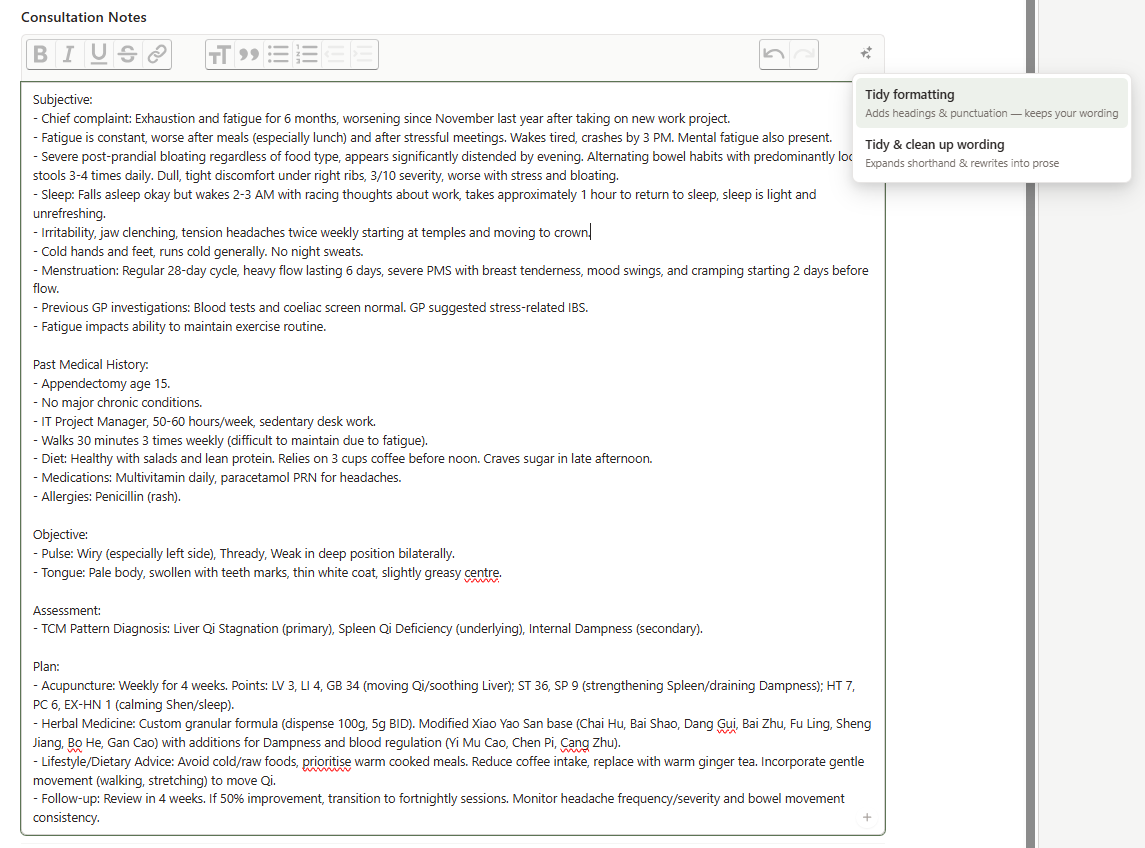Click the 'Lifestyle/Dietary Advice' line

[448, 771]
